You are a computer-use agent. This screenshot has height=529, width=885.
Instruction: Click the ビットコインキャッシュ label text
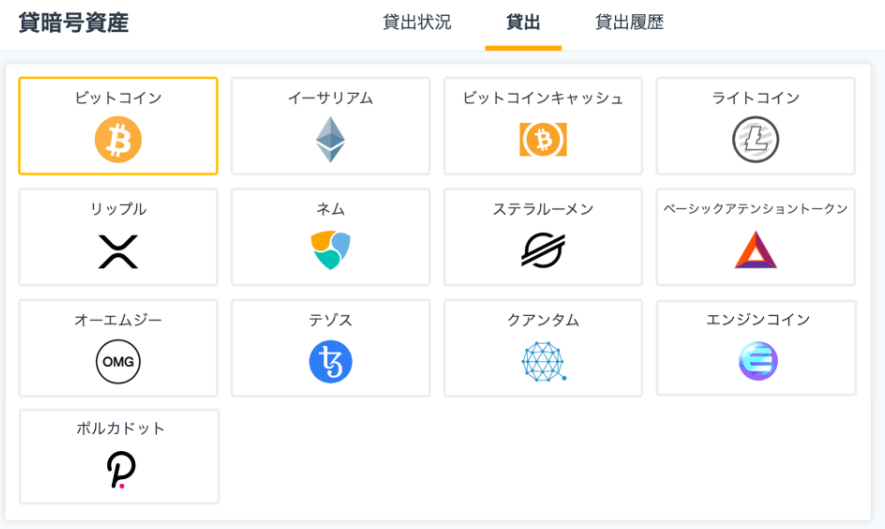543,98
